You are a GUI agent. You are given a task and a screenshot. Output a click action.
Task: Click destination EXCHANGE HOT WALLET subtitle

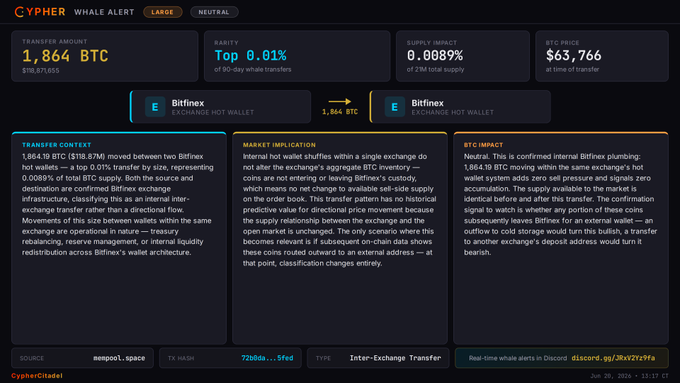tap(453, 113)
